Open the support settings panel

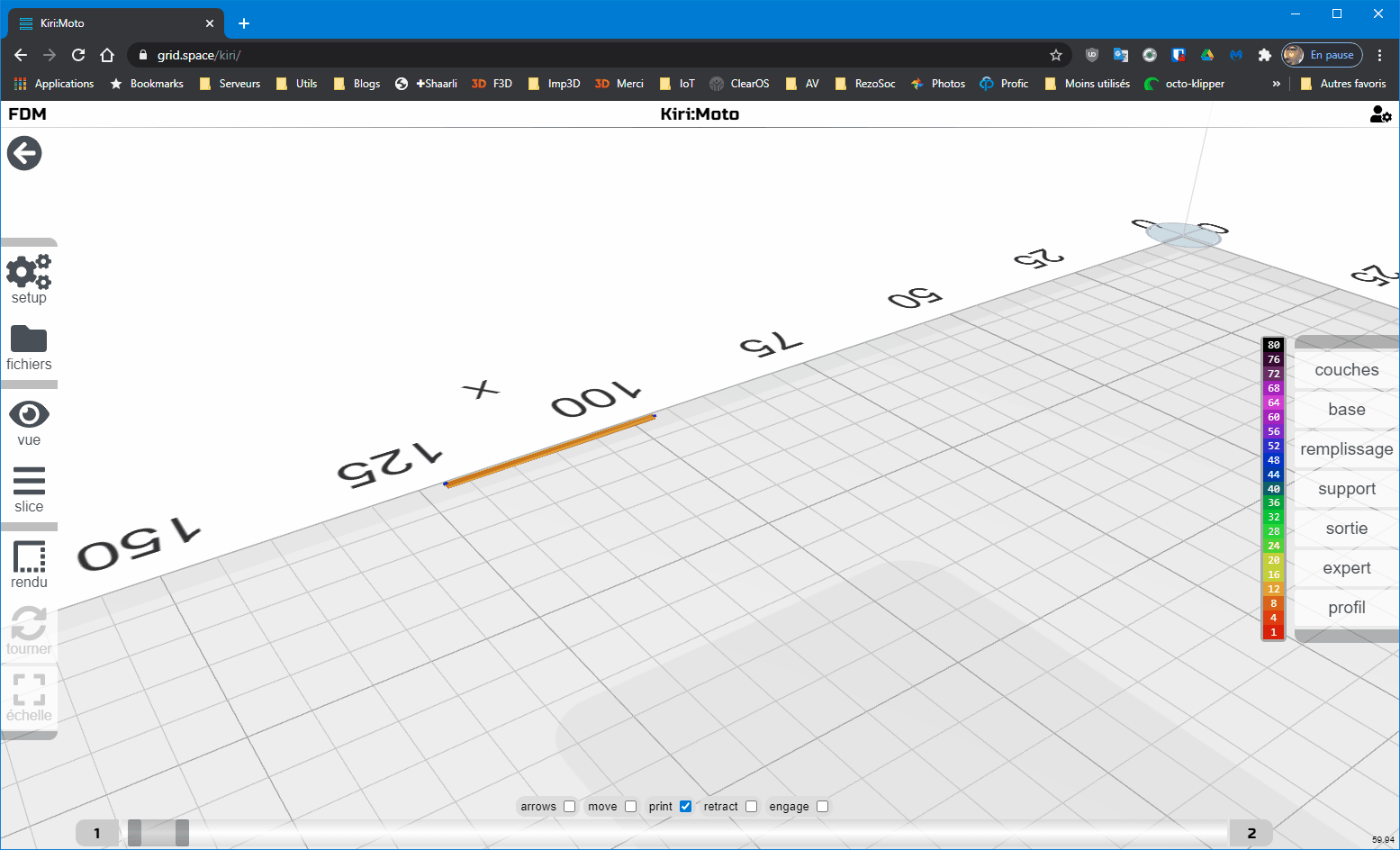[1346, 489]
